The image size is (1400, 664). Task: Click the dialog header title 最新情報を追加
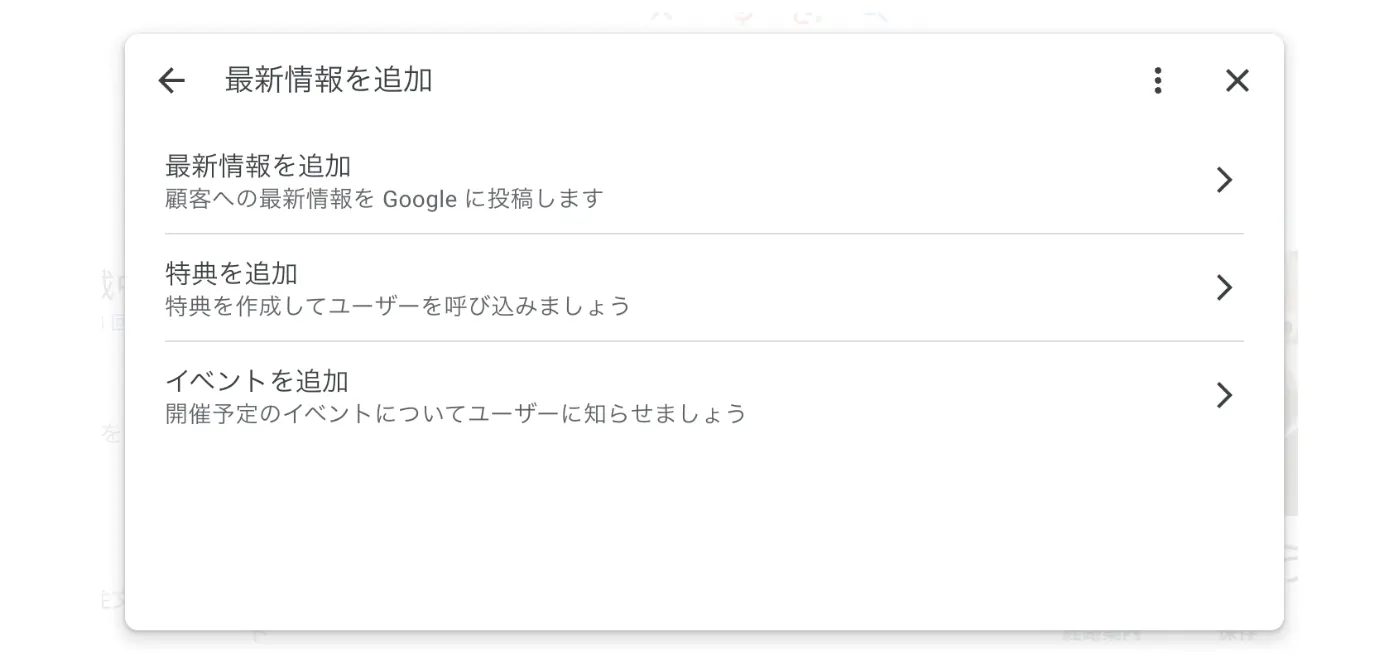click(x=329, y=80)
